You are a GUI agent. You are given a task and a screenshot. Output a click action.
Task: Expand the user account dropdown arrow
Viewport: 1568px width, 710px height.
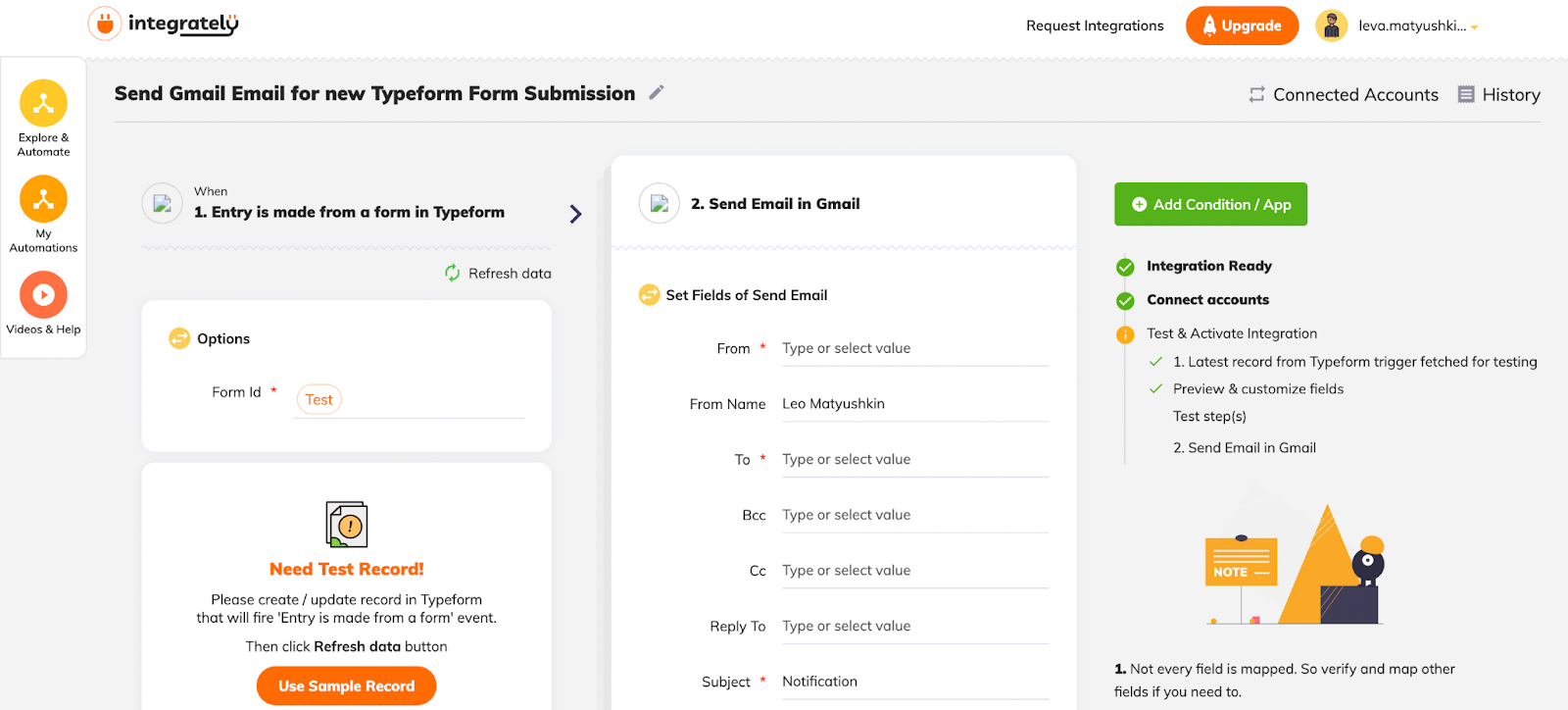[x=1474, y=27]
